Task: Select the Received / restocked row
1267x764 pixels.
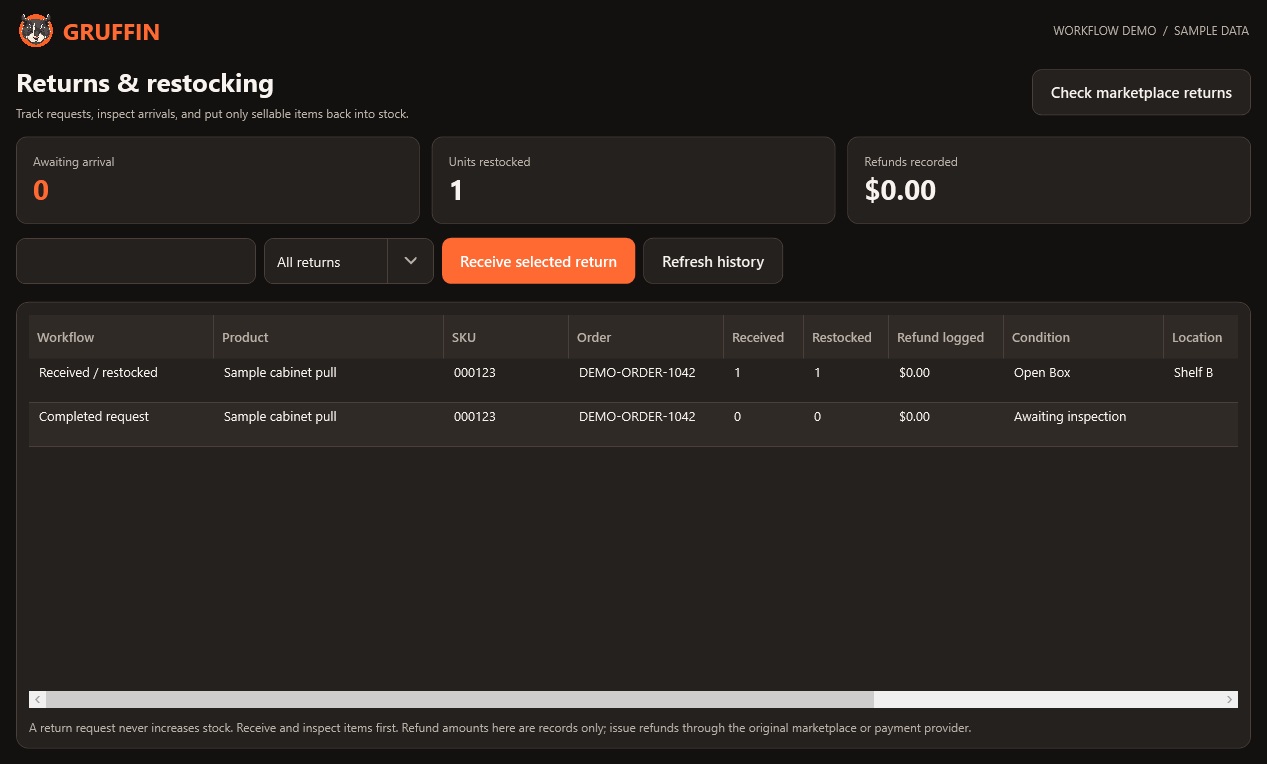Action: tap(633, 380)
